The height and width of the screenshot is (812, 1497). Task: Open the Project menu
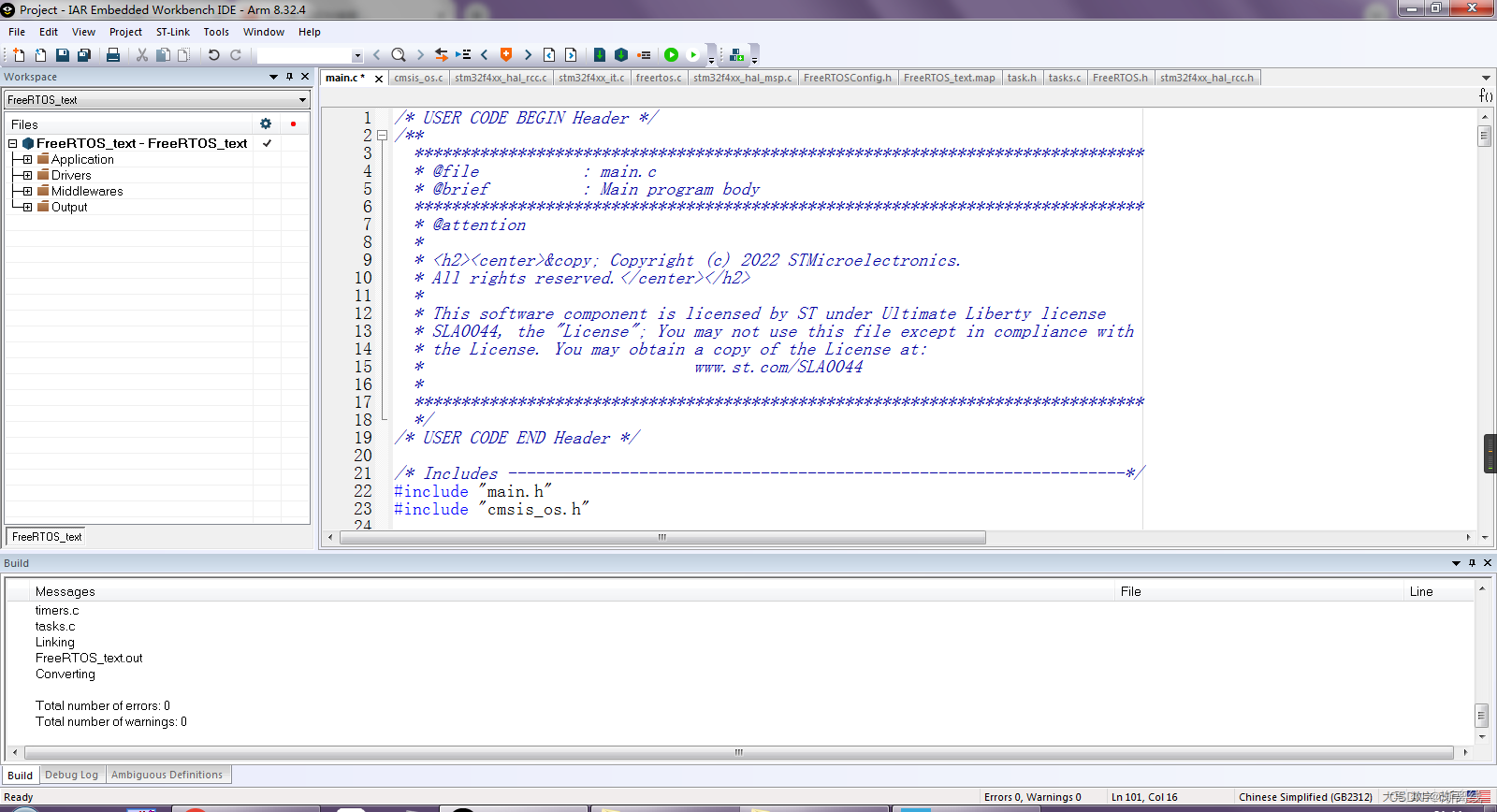125,32
